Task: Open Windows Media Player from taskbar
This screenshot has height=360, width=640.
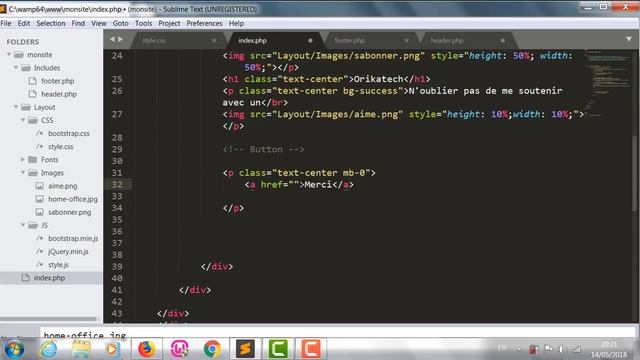Action: [x=112, y=349]
